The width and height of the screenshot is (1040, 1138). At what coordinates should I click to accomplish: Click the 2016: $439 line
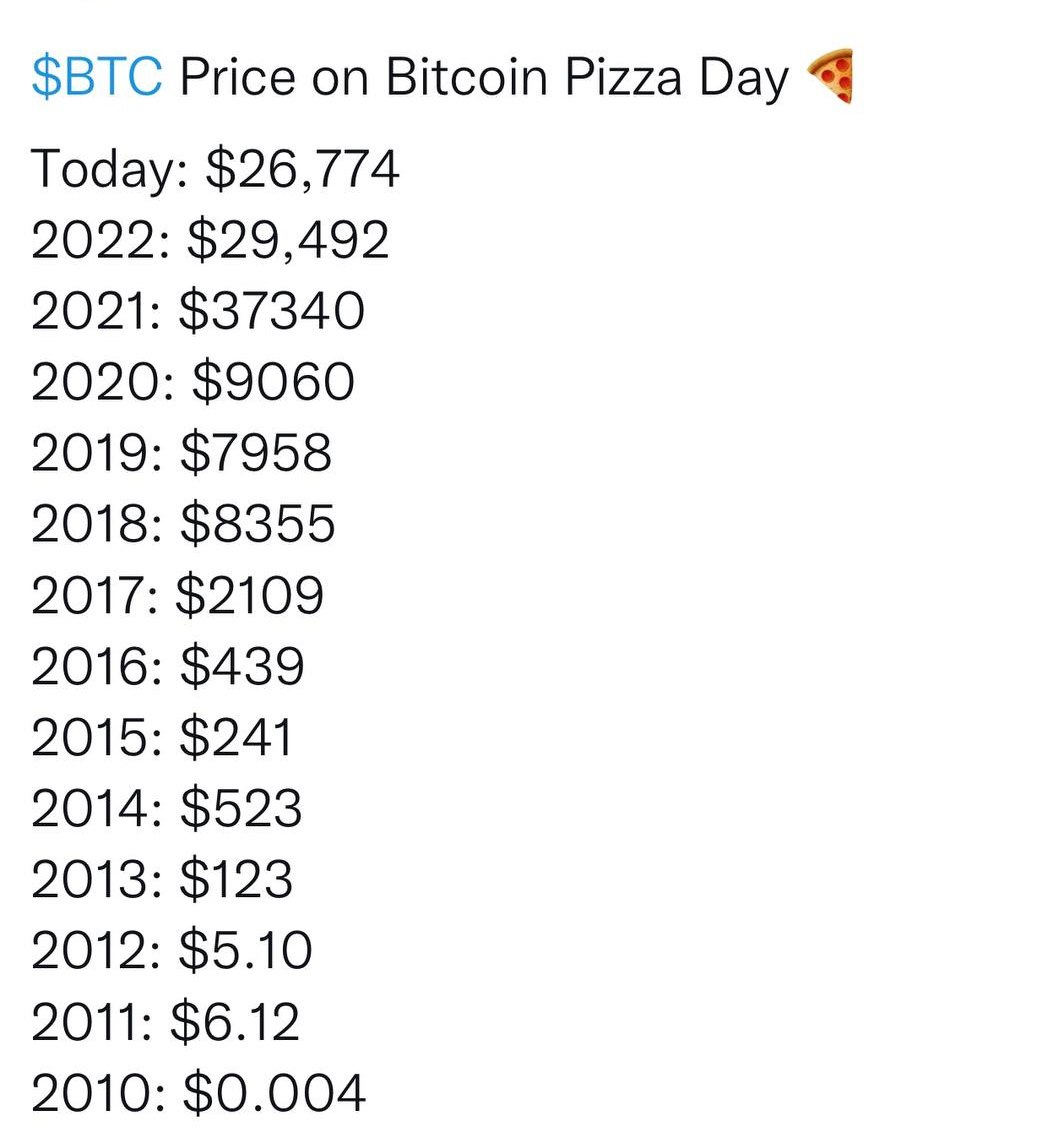click(167, 666)
